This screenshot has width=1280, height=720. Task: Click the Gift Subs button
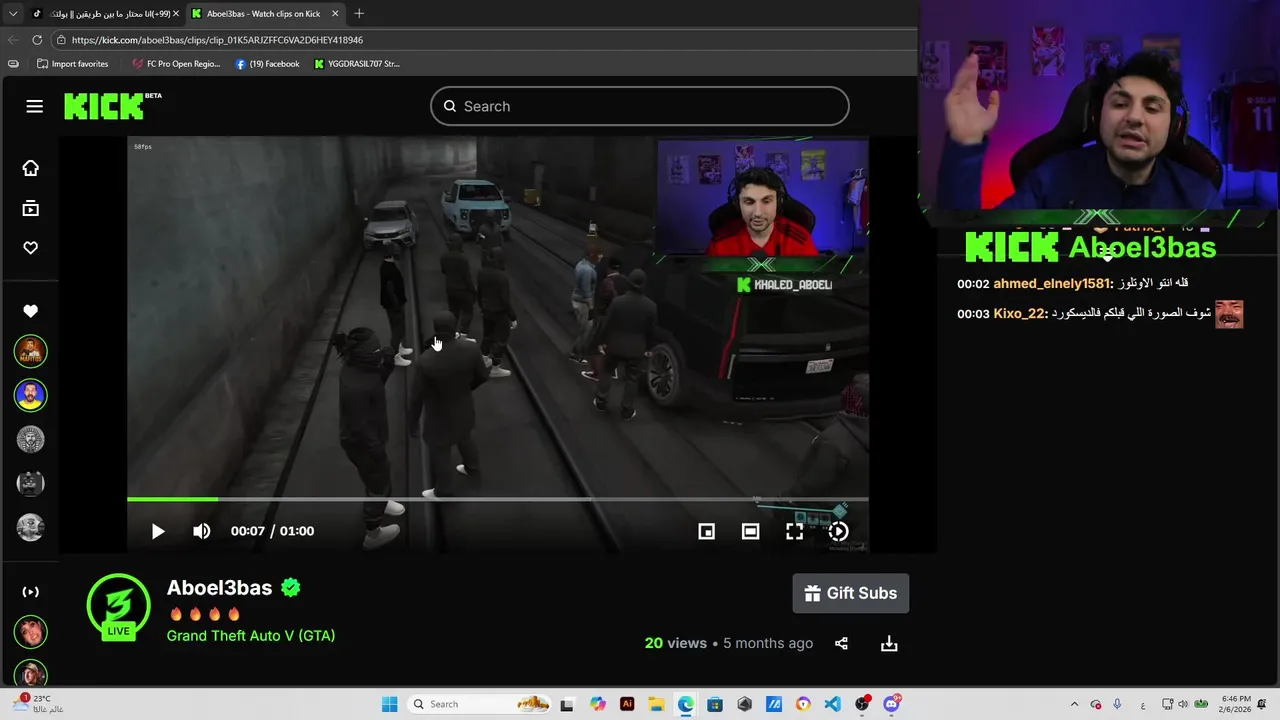pyautogui.click(x=850, y=593)
